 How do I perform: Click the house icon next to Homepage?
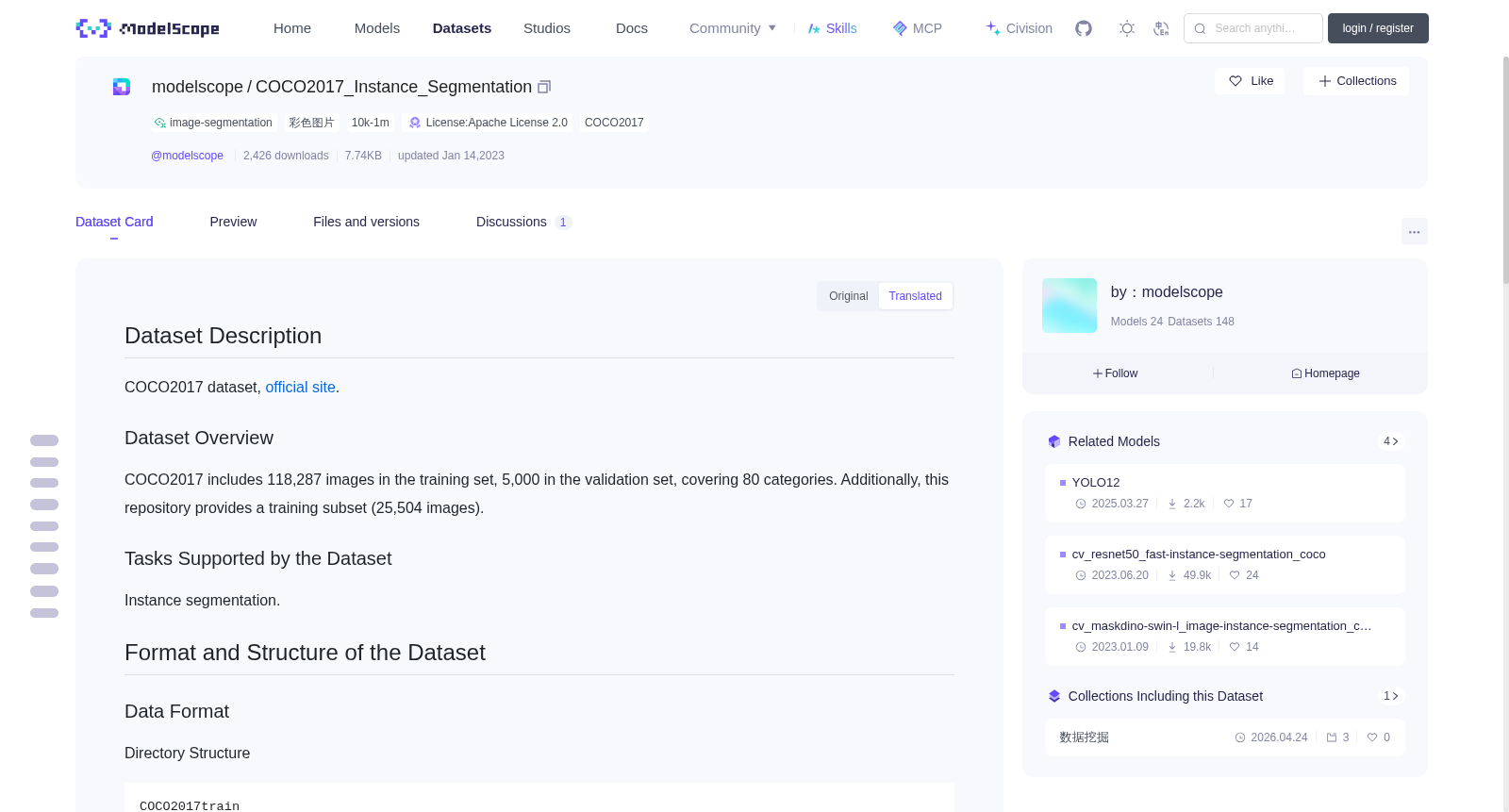1297,373
